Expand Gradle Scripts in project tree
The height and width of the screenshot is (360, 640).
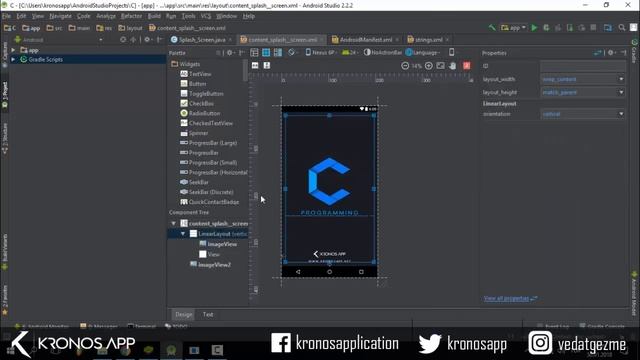[13, 59]
